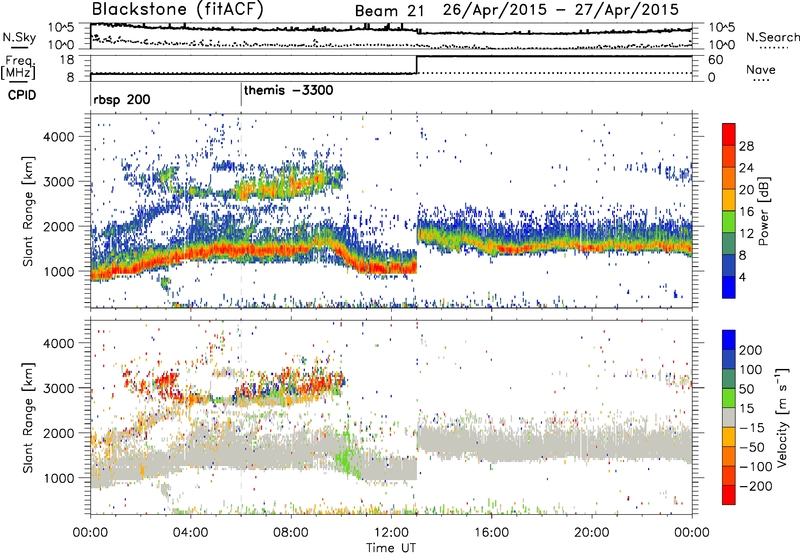800x554 pixels.
Task: Pick the light green segment of Power colorbar
Action: 729,222
